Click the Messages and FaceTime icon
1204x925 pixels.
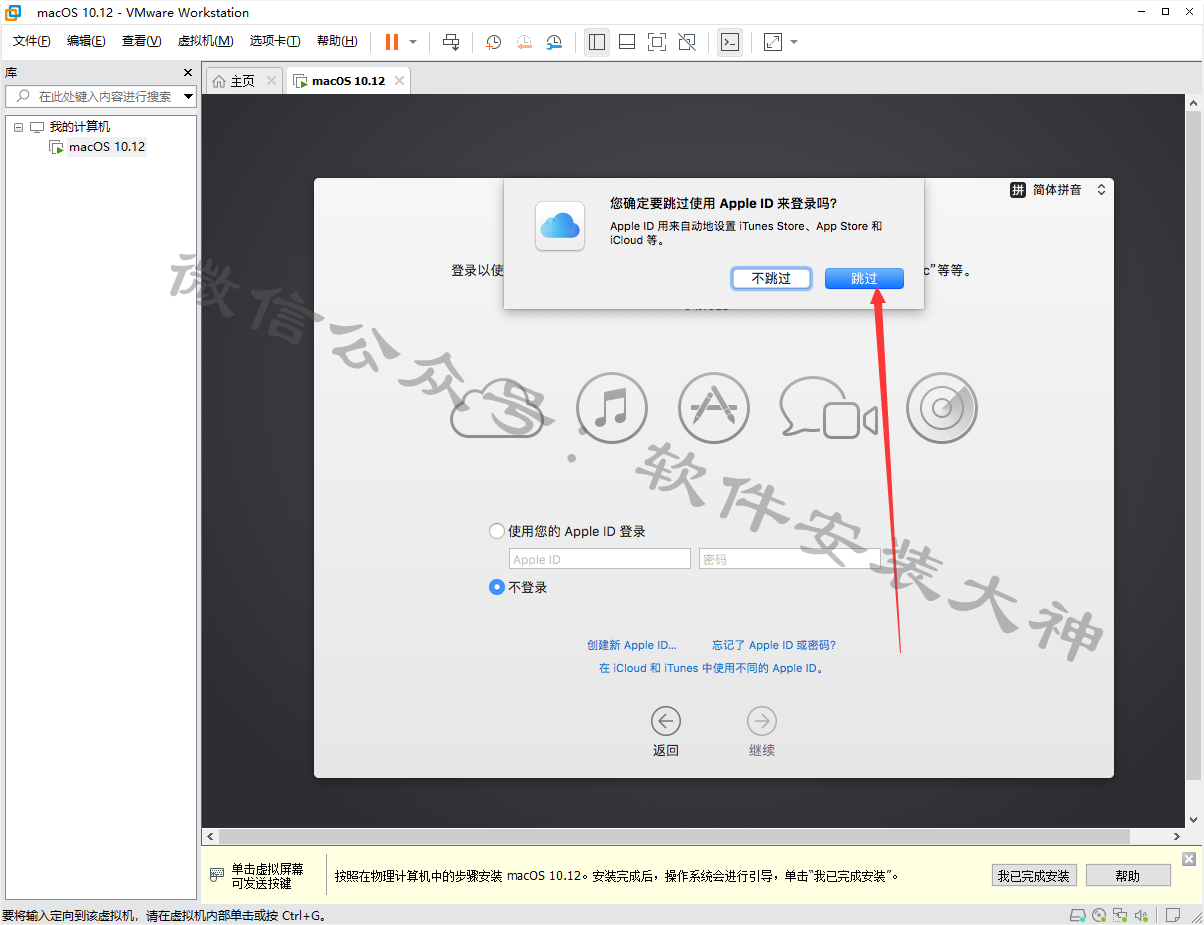829,409
